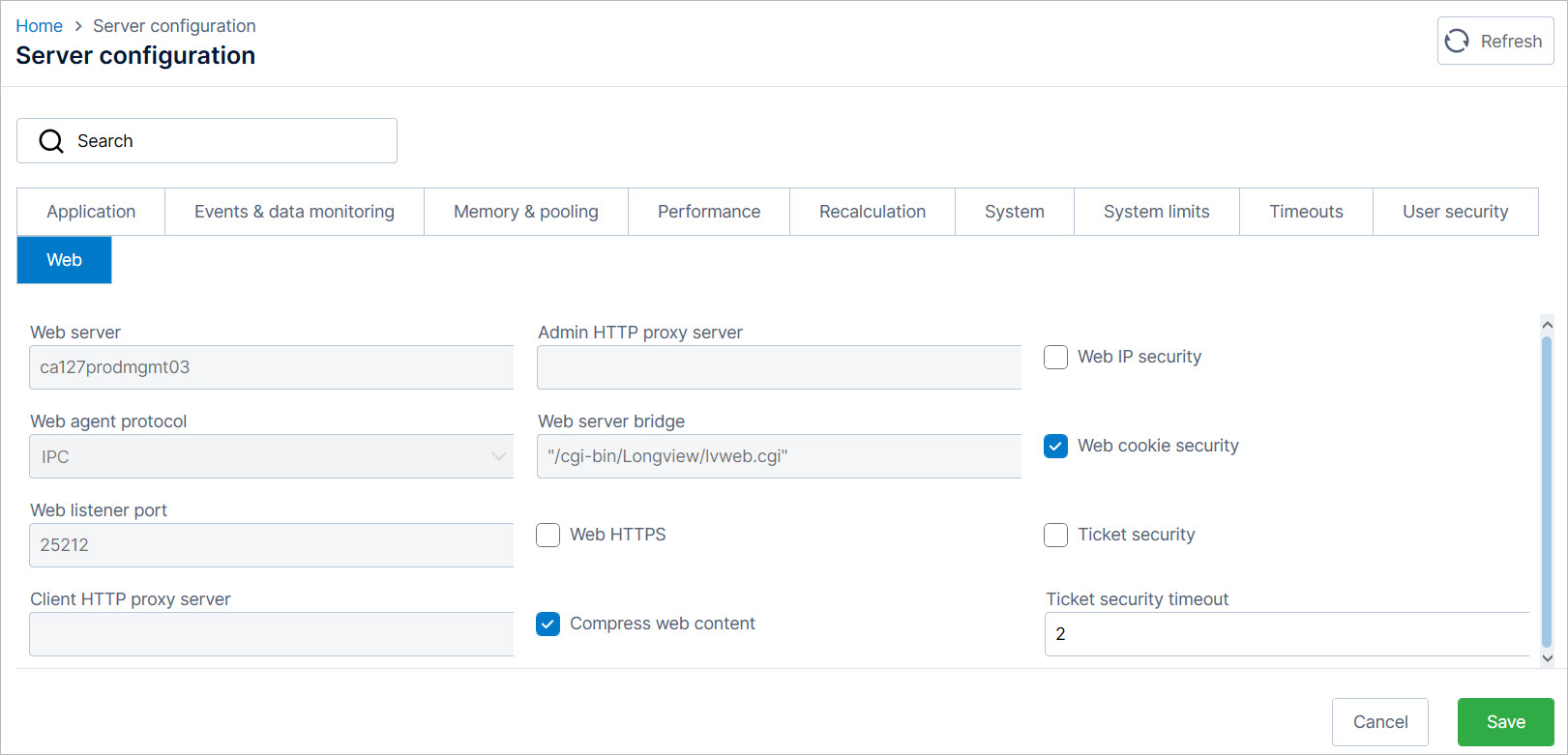This screenshot has width=1568, height=755.
Task: Open the Recalculation tab
Action: tap(873, 212)
